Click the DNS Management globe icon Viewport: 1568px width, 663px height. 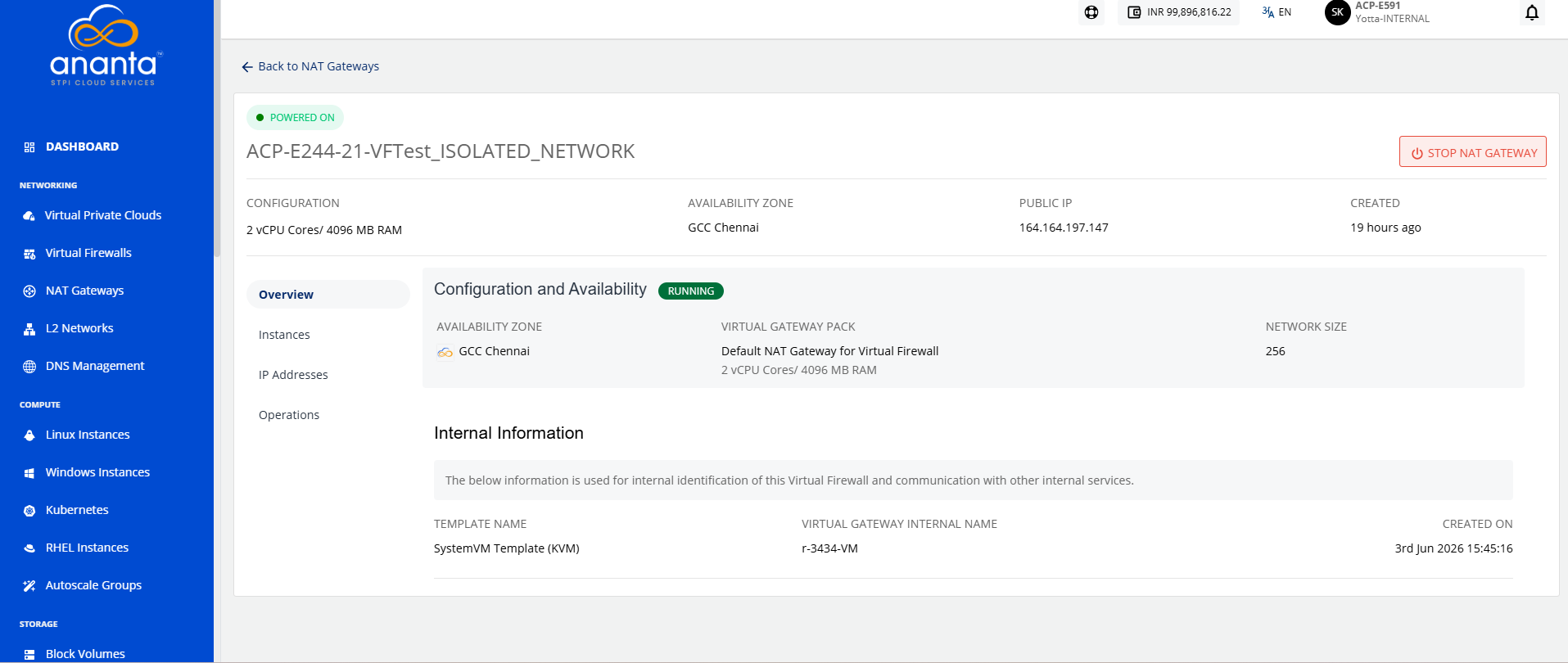29,367
